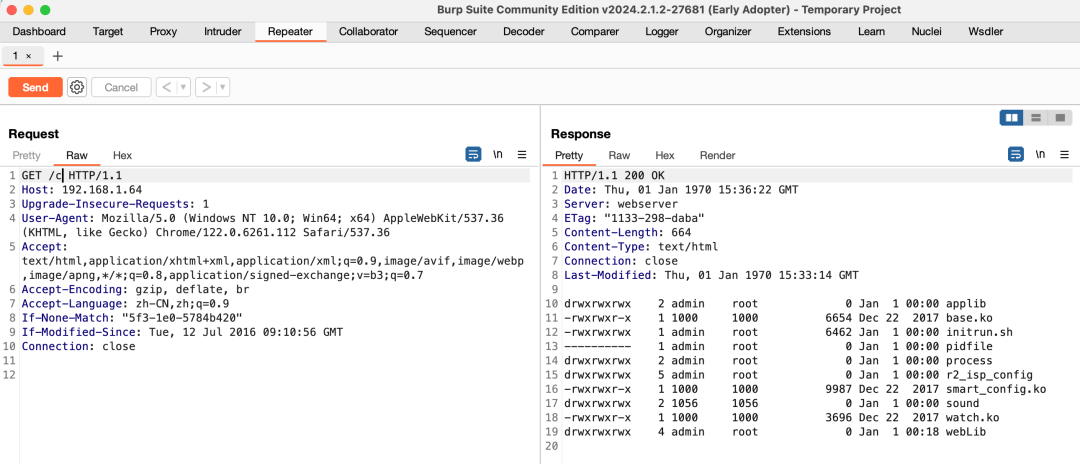
Task: Open the Logger tab
Action: point(661,31)
